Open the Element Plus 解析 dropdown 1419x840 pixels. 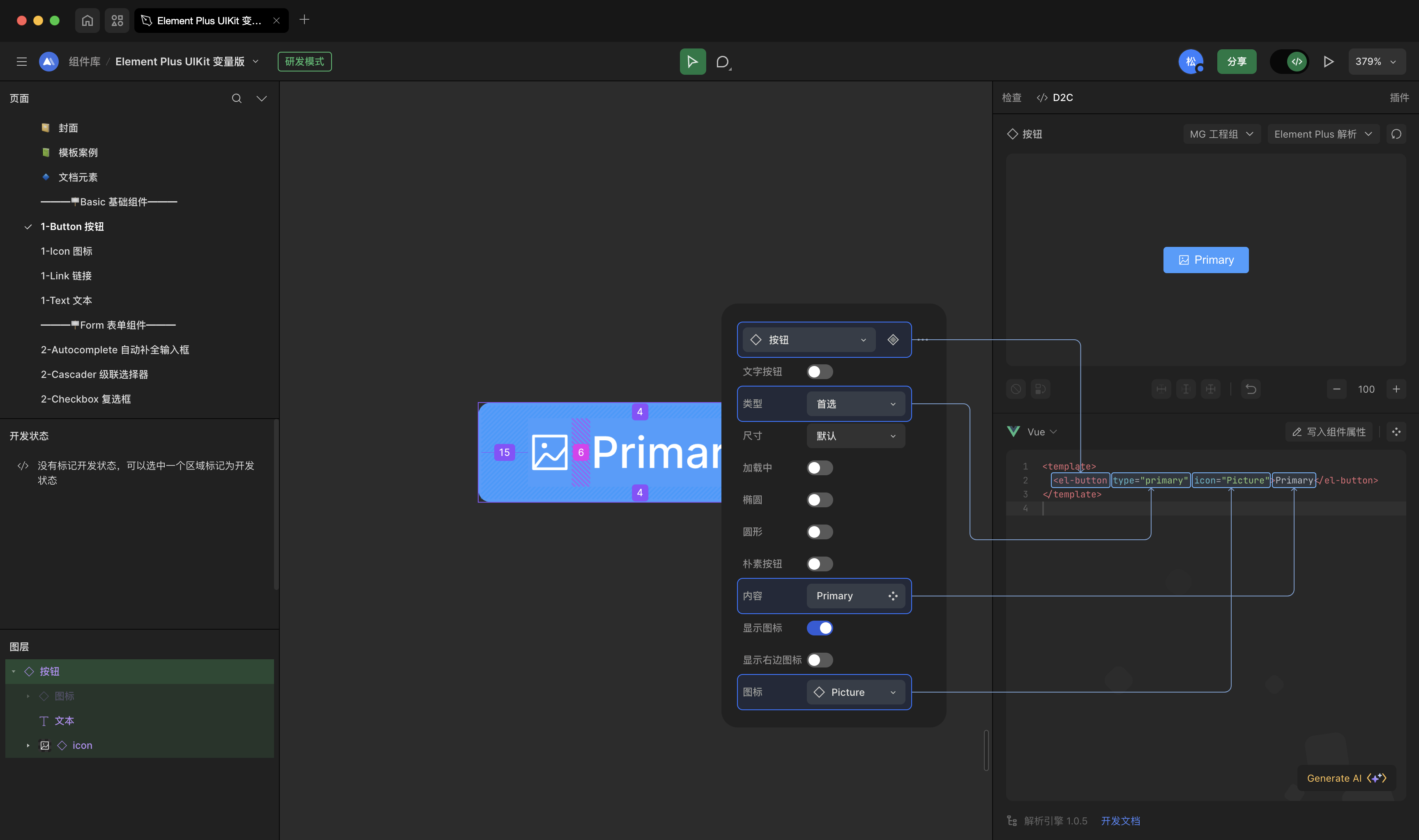tap(1323, 134)
